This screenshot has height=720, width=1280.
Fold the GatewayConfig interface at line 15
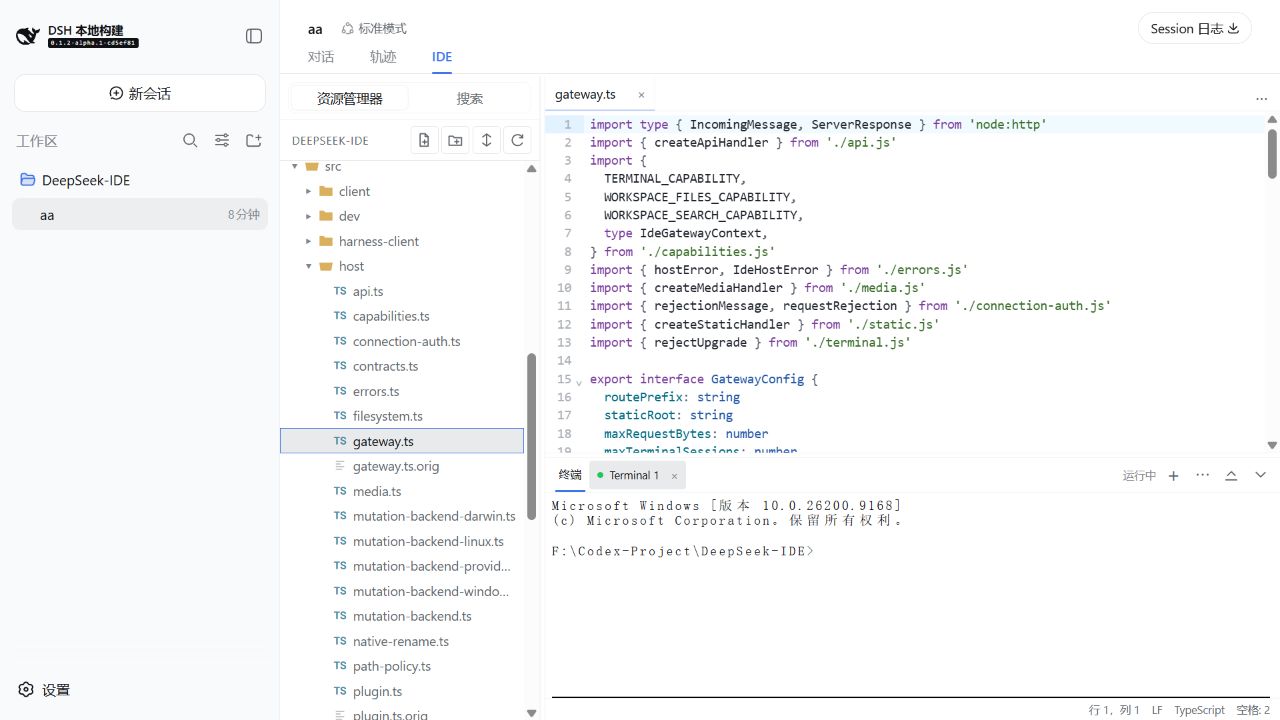click(579, 381)
